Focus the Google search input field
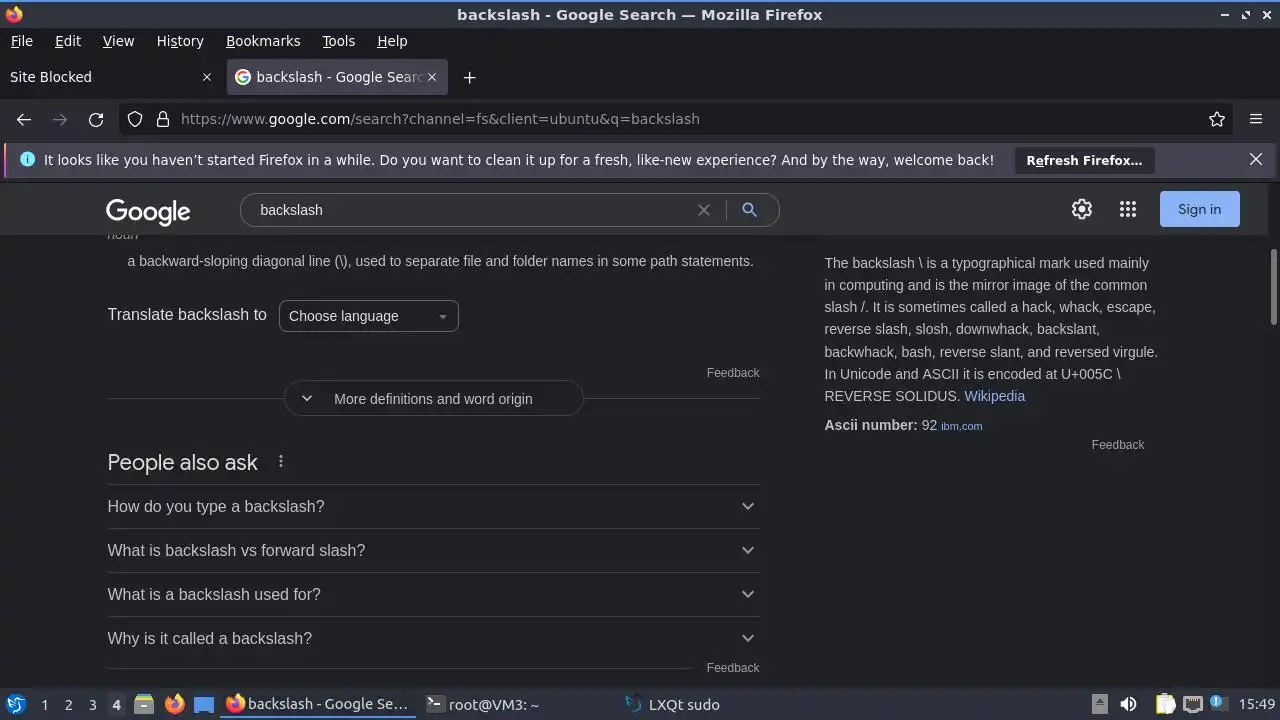 [470, 210]
